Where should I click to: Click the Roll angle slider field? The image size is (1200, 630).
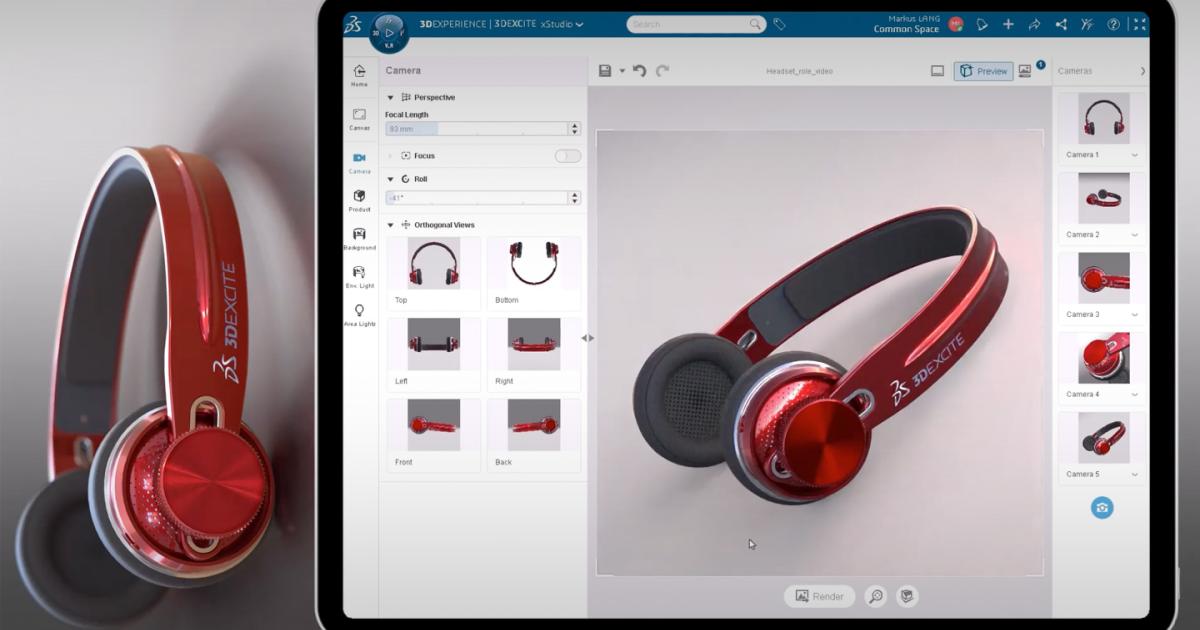[x=477, y=198]
